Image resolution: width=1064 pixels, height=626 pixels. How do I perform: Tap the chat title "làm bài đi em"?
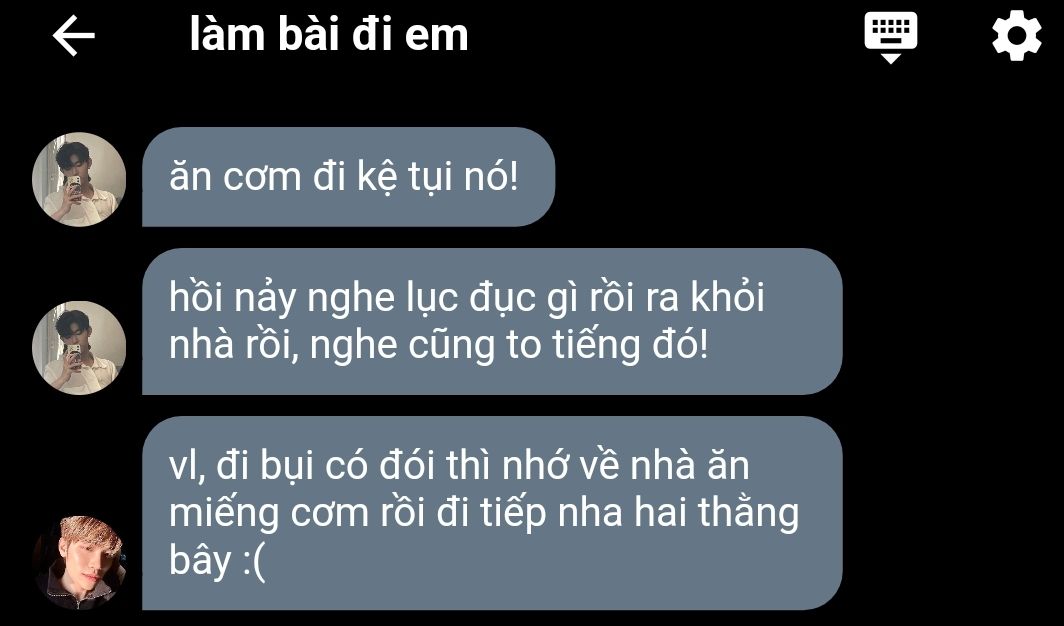tap(329, 35)
